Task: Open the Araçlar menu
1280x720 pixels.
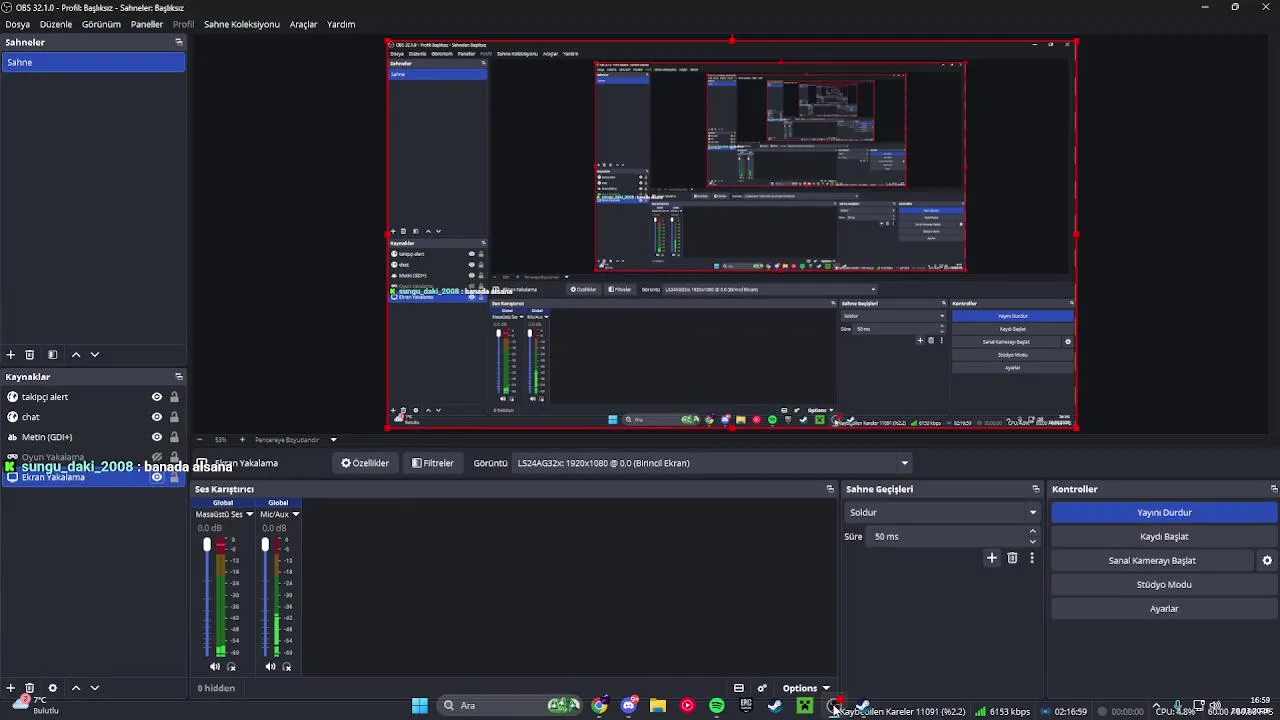Action: tap(303, 24)
